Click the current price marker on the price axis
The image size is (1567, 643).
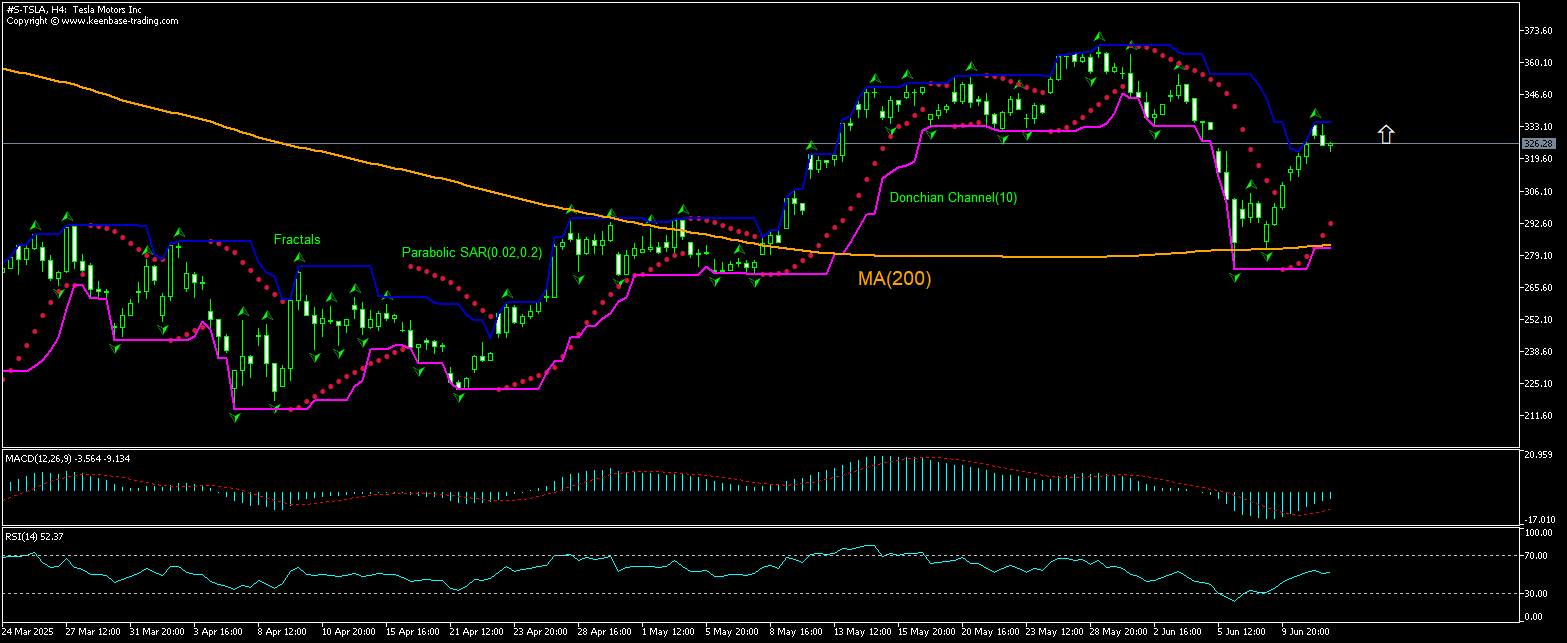click(1536, 144)
